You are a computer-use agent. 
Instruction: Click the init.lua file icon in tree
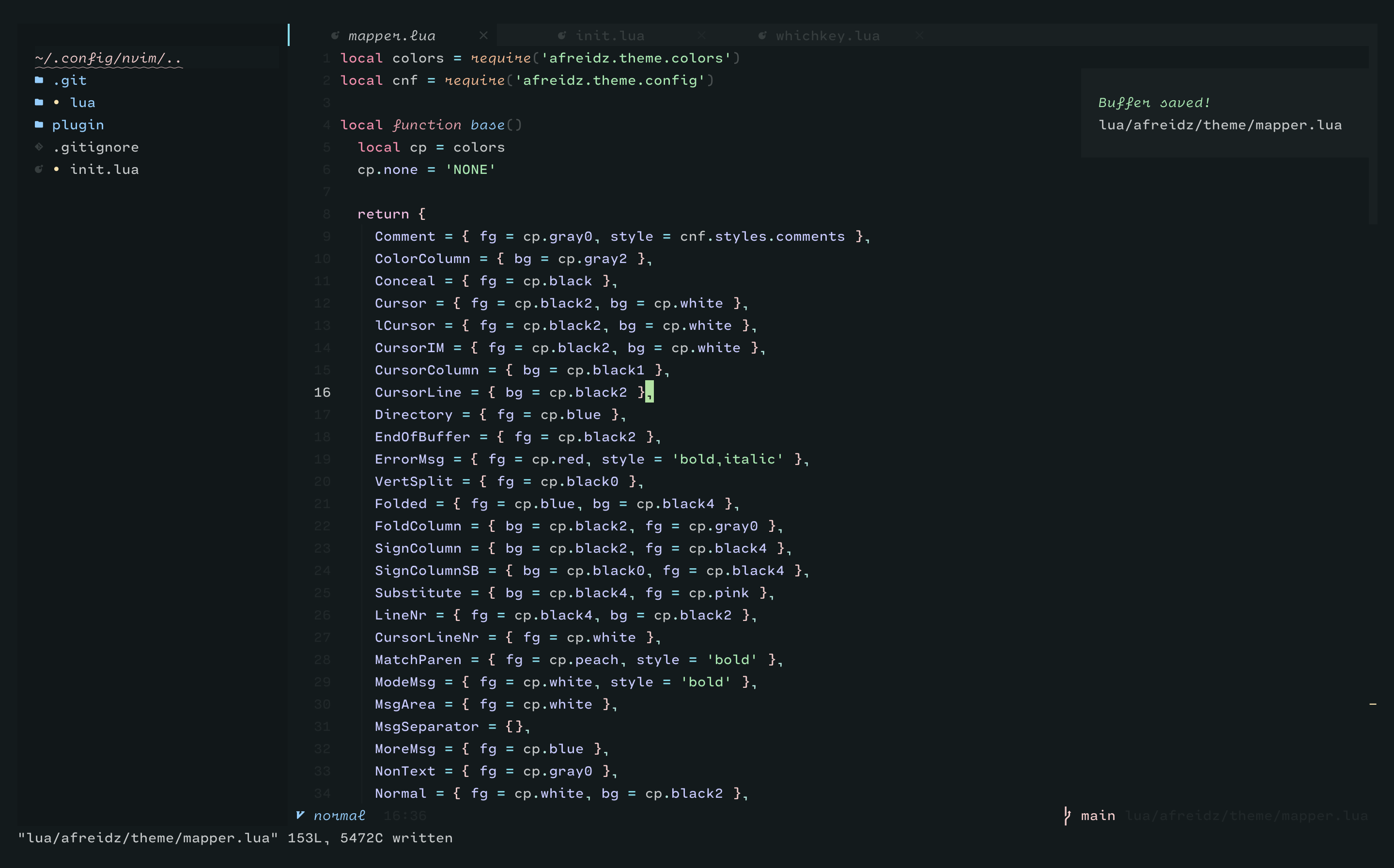pos(39,170)
